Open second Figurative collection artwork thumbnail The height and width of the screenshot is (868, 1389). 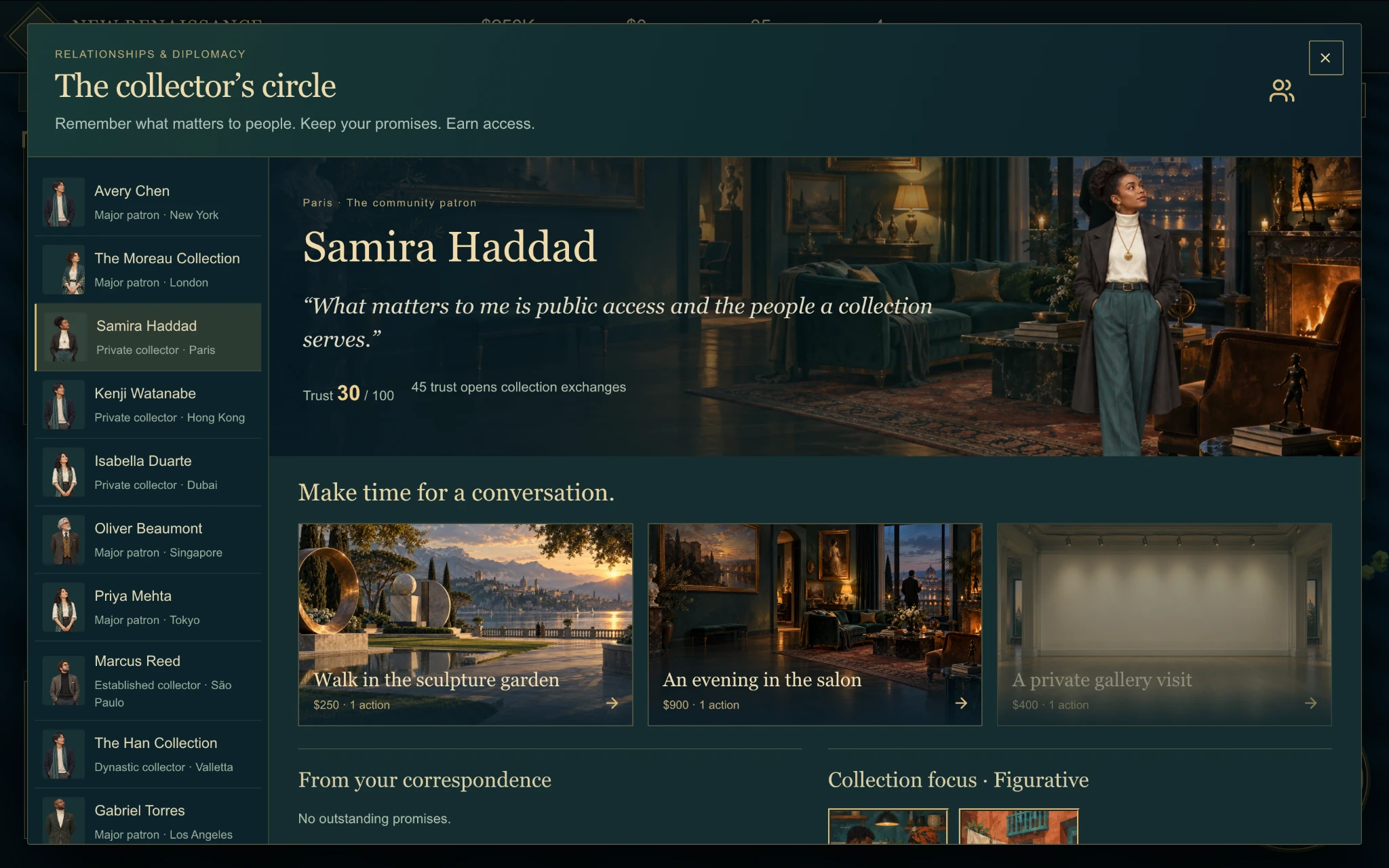[x=1019, y=826]
